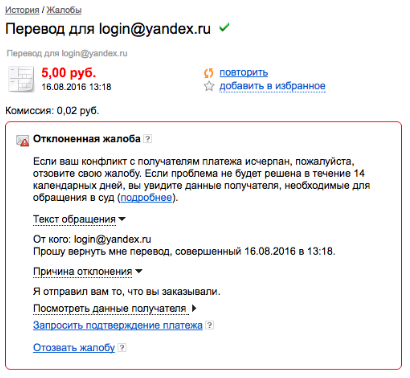The width and height of the screenshot is (410, 378).
Task: Go to Жалобы breadcrumb
Action: click(x=64, y=10)
